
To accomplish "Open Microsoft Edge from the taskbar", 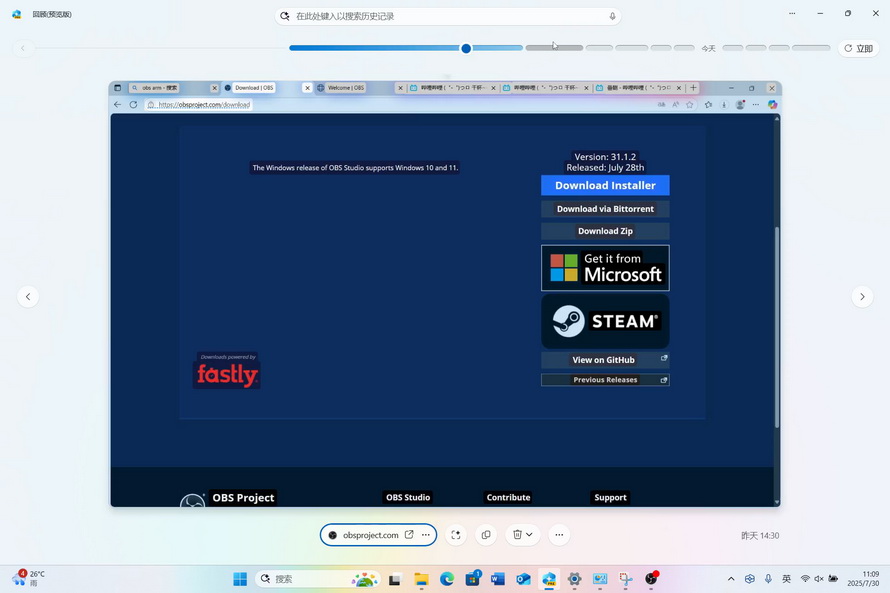I will [447, 579].
